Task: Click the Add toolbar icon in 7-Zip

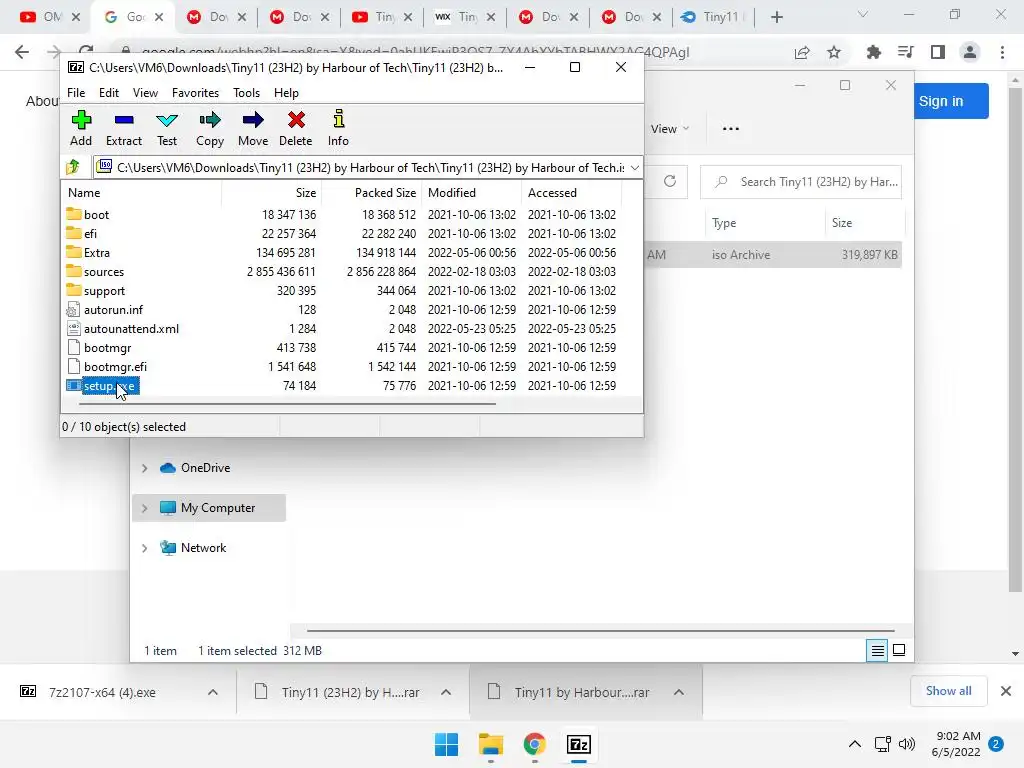Action: click(x=81, y=128)
